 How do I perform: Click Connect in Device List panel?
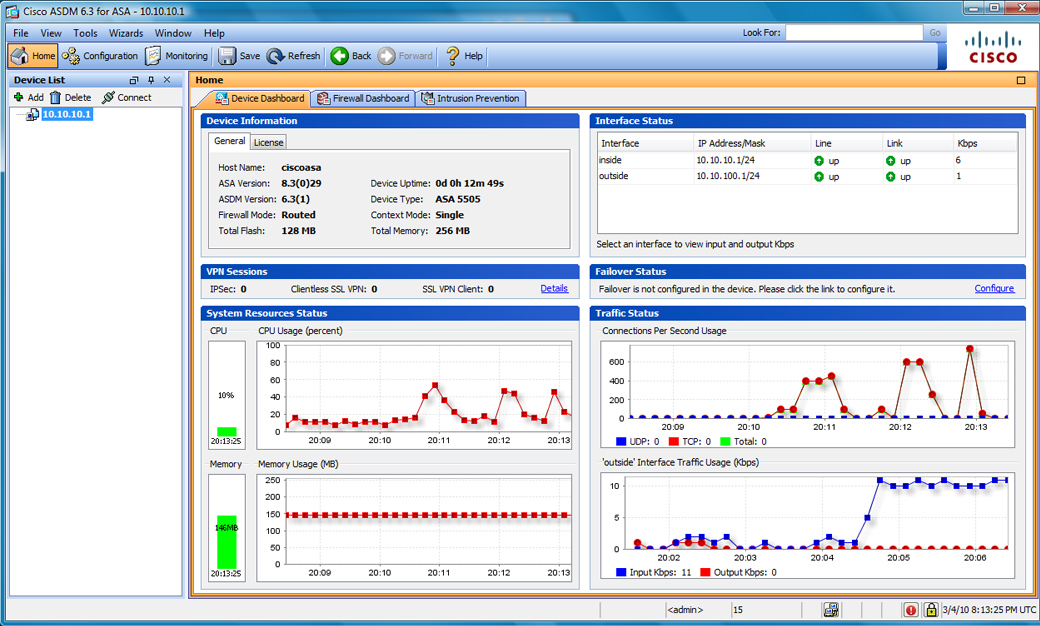point(127,98)
